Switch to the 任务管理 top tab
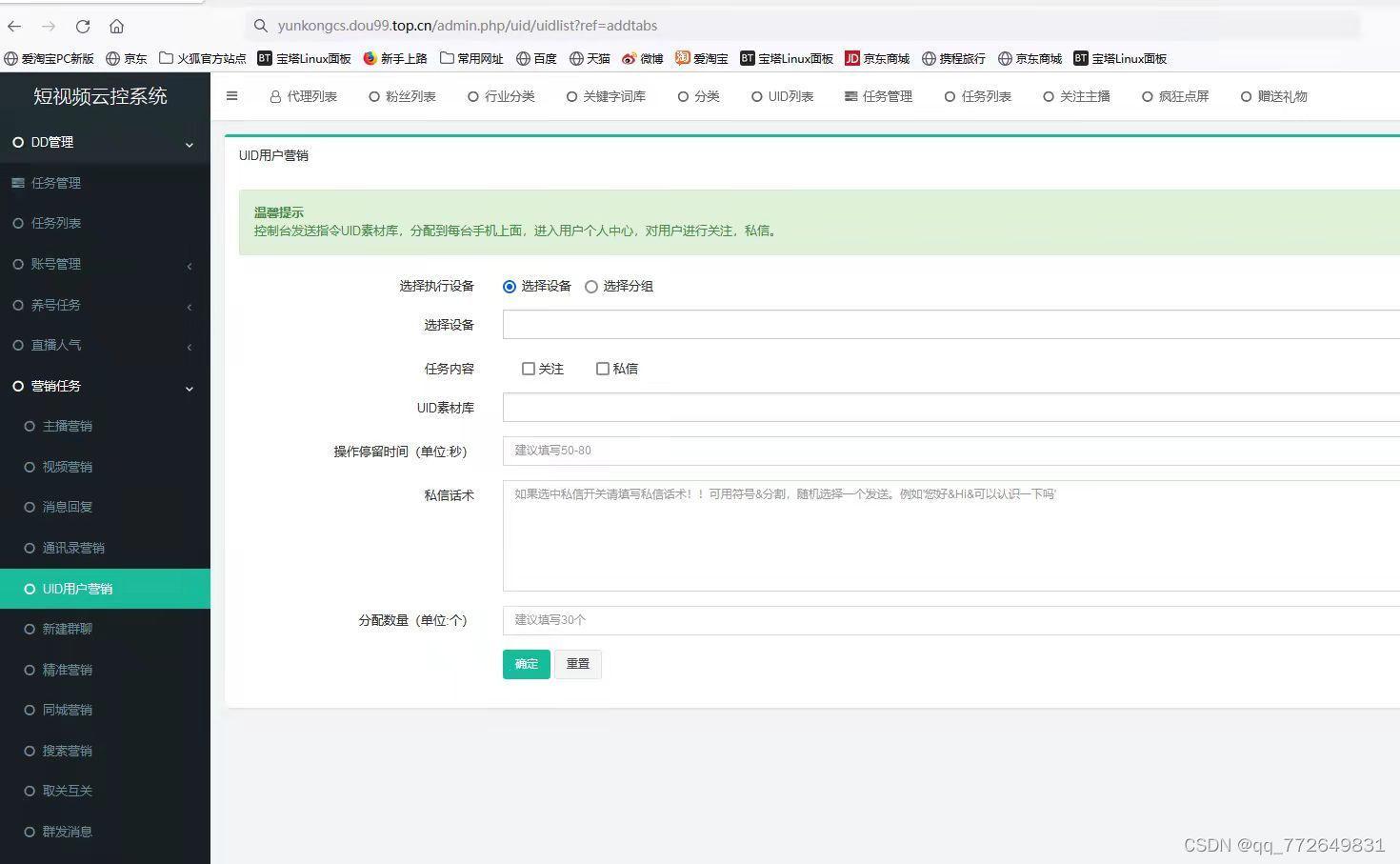 pos(878,96)
